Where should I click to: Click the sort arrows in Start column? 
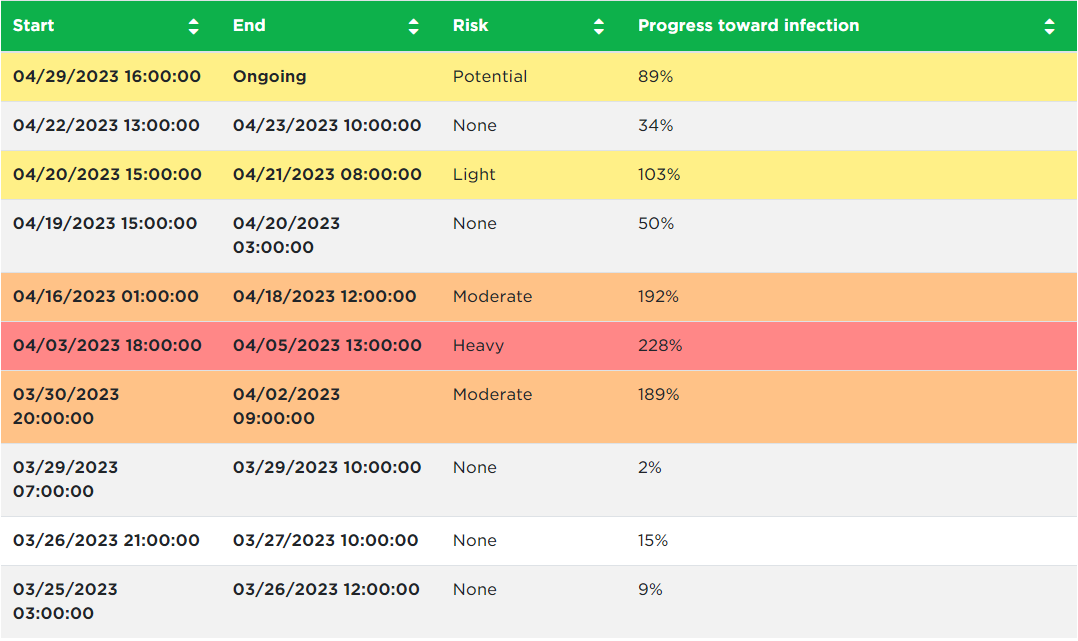pyautogui.click(x=194, y=27)
